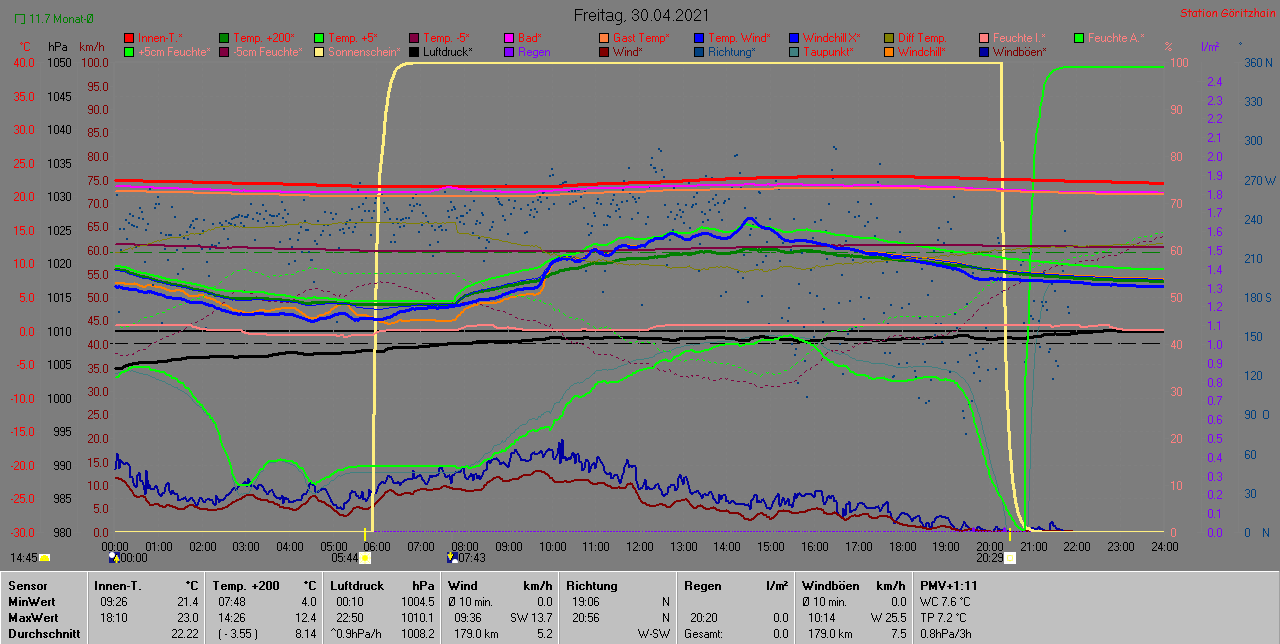Click the magenta Bad legend swatch
This screenshot has height=644, width=1280.
[509, 38]
